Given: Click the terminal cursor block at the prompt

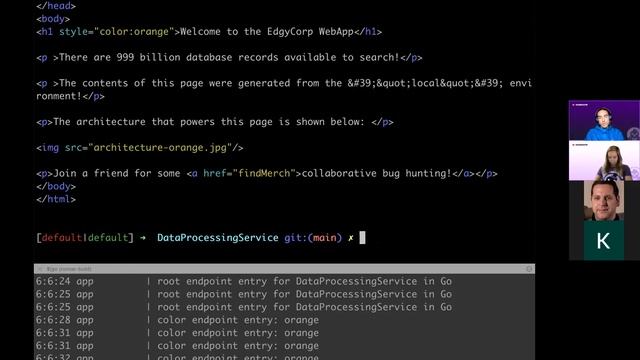Looking at the screenshot, I should 362,238.
